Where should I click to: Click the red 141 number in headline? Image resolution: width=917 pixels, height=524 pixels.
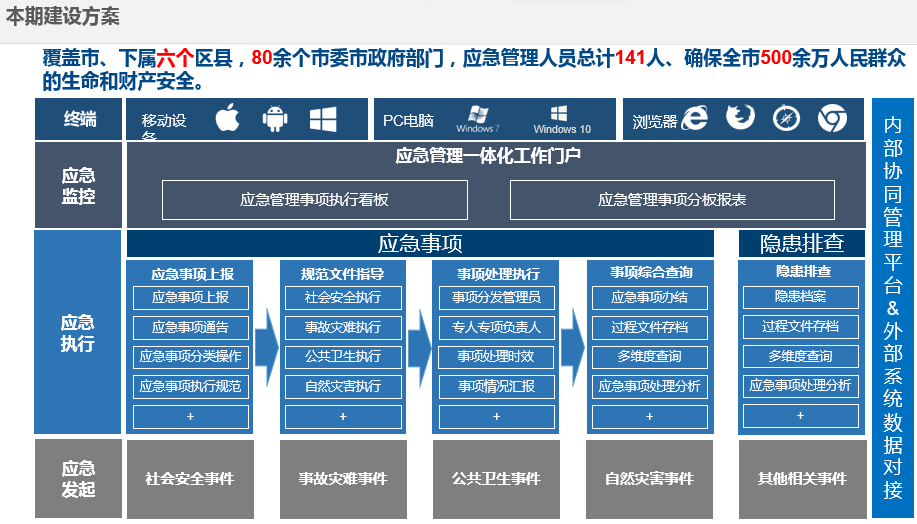coord(630,58)
